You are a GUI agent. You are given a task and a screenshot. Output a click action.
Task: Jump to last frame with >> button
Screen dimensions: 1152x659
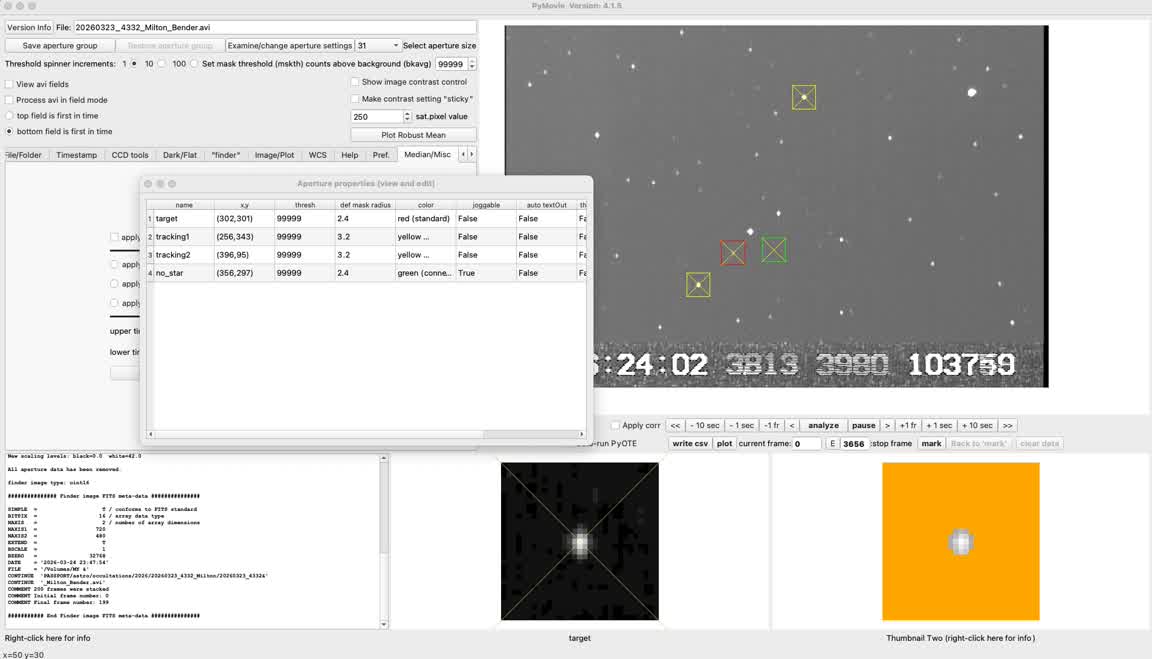click(1007, 425)
